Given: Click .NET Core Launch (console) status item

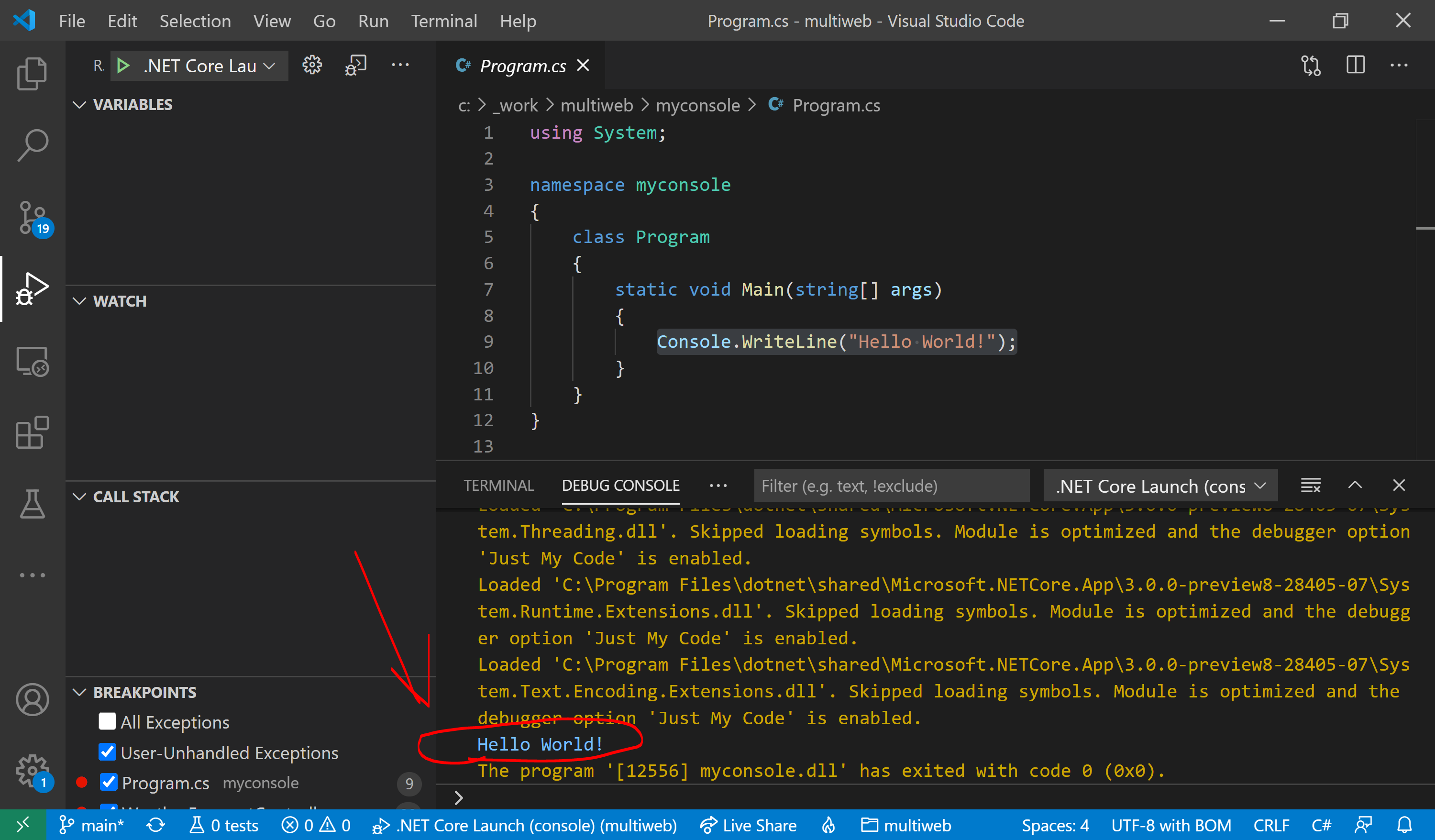Looking at the screenshot, I should 524,825.
